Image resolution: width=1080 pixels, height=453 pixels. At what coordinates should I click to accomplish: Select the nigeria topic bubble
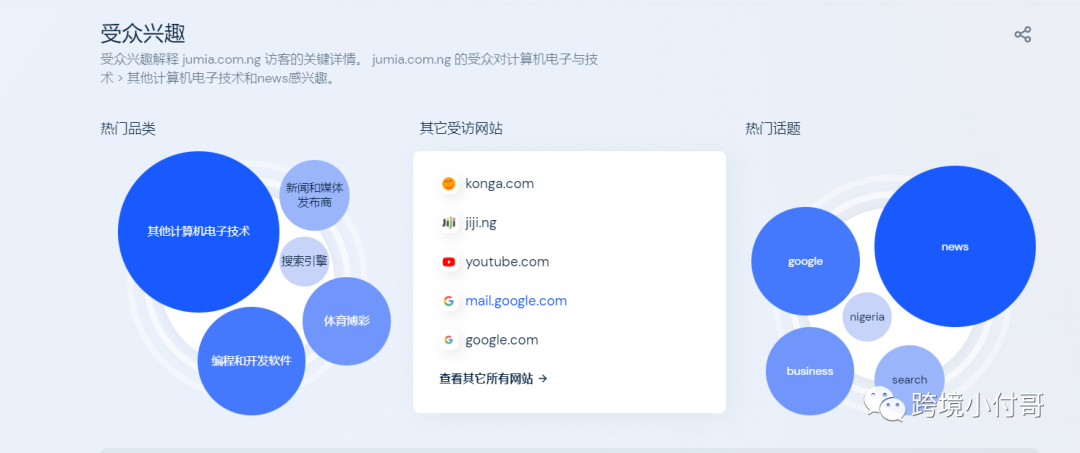[867, 317]
